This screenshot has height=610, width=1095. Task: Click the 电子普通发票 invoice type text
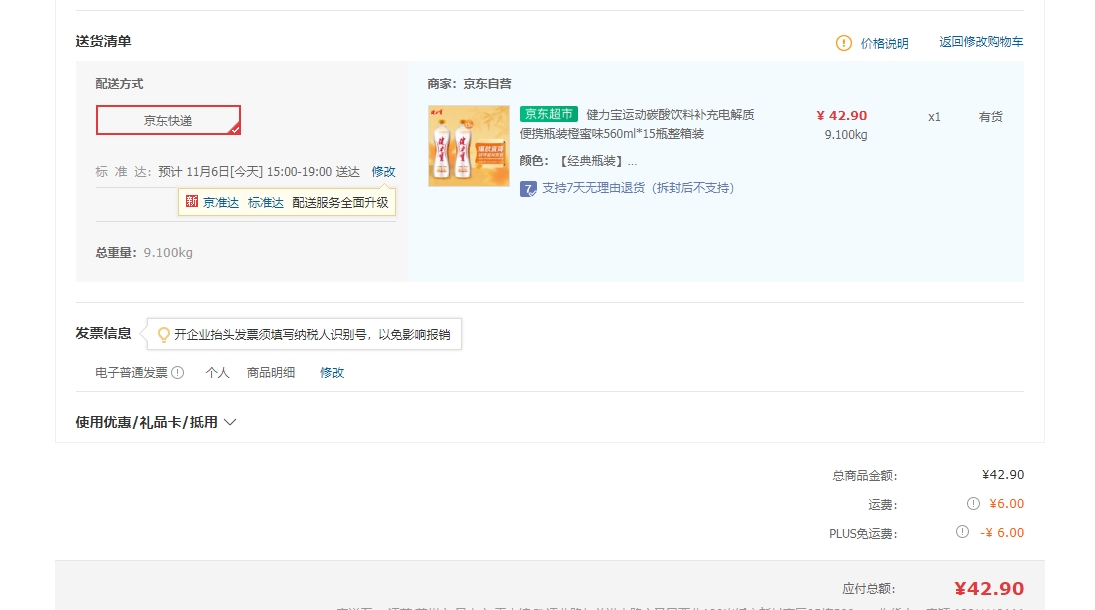click(131, 372)
